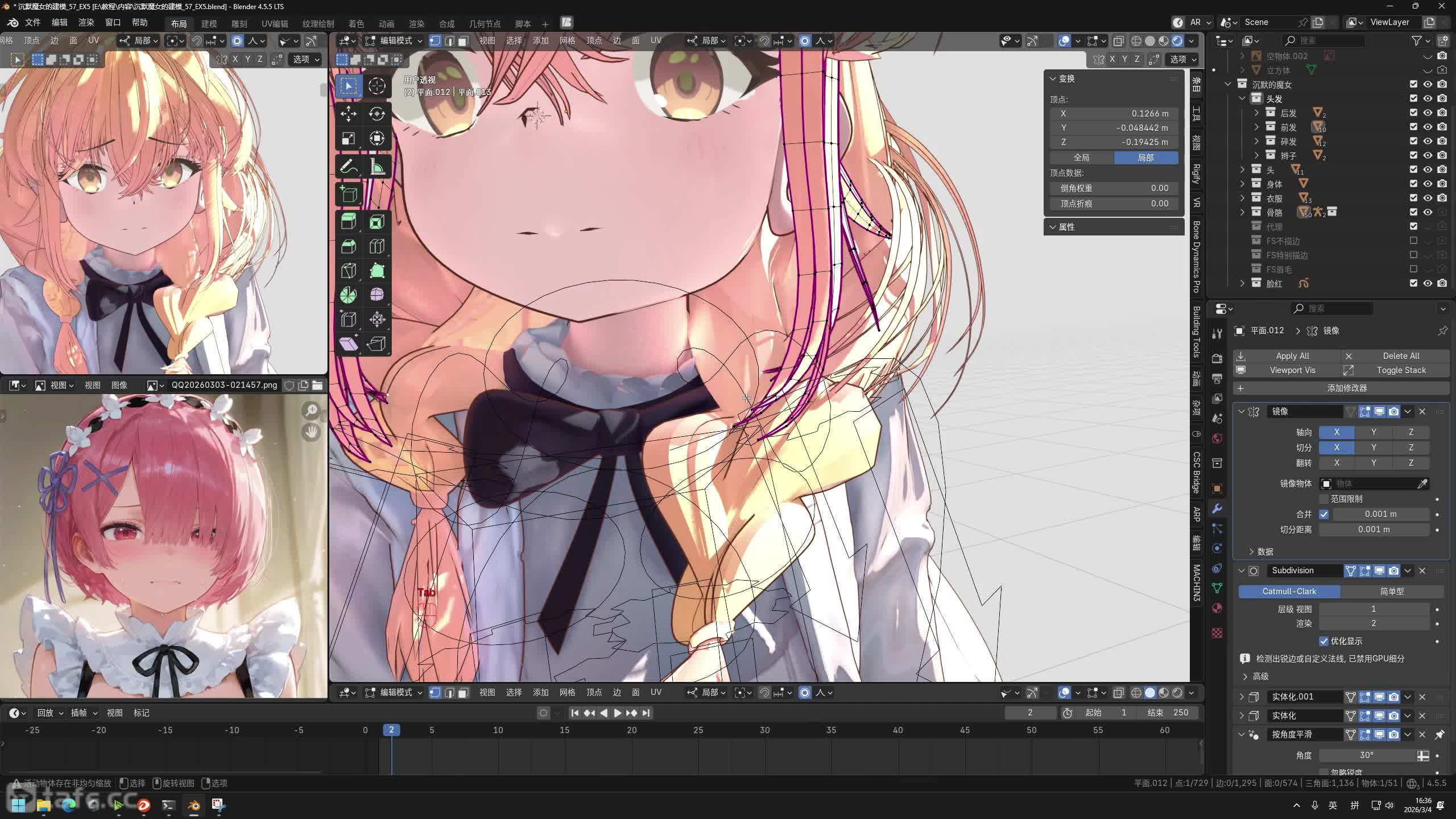
Task: Enable the 范围限制 clipping checkbox
Action: click(x=1324, y=499)
